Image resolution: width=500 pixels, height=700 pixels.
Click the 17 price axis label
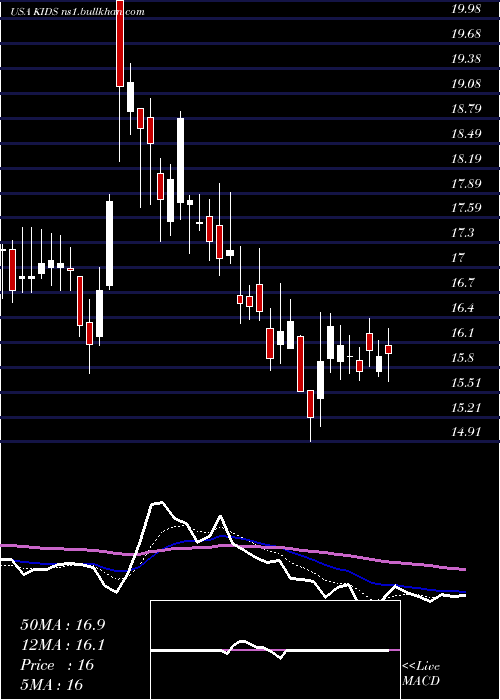click(x=458, y=258)
